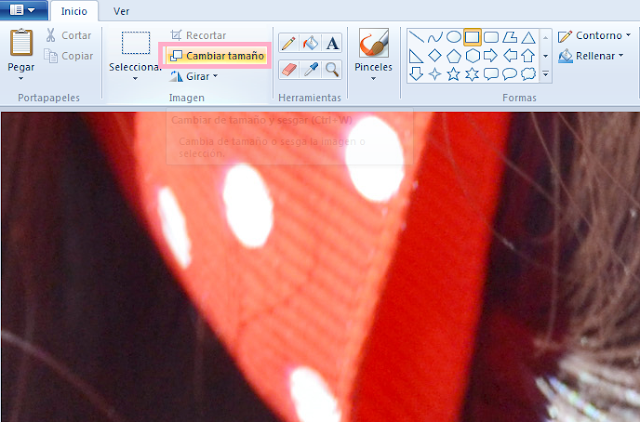Select the Left arrow shape
The width and height of the screenshot is (640, 422).
point(510,56)
